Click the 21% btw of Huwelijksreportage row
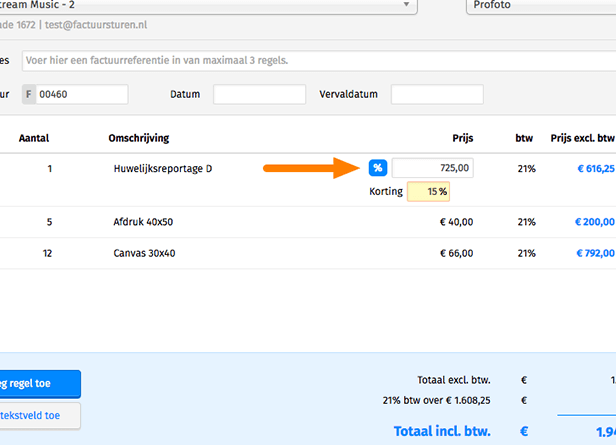 point(526,169)
